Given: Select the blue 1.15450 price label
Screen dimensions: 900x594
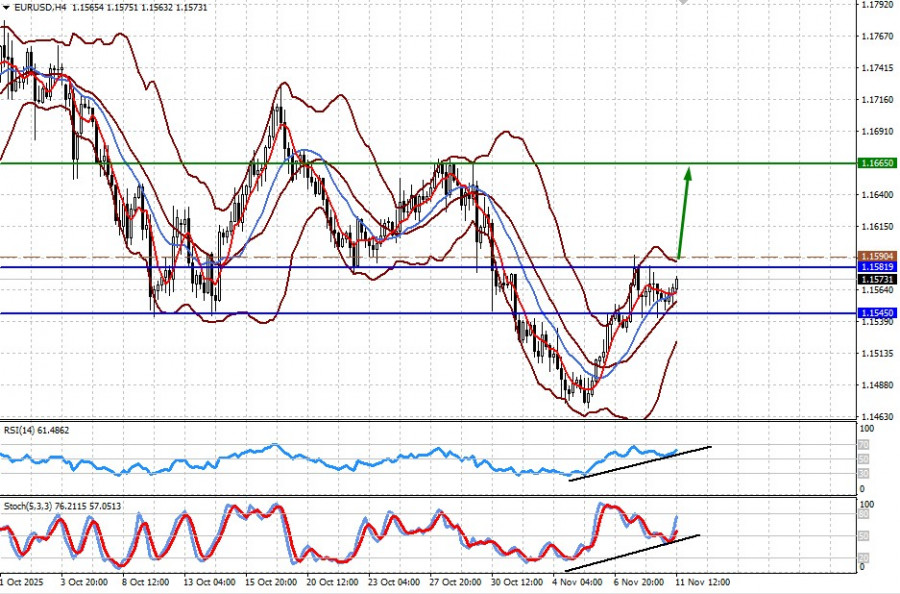Looking at the screenshot, I should click(876, 313).
